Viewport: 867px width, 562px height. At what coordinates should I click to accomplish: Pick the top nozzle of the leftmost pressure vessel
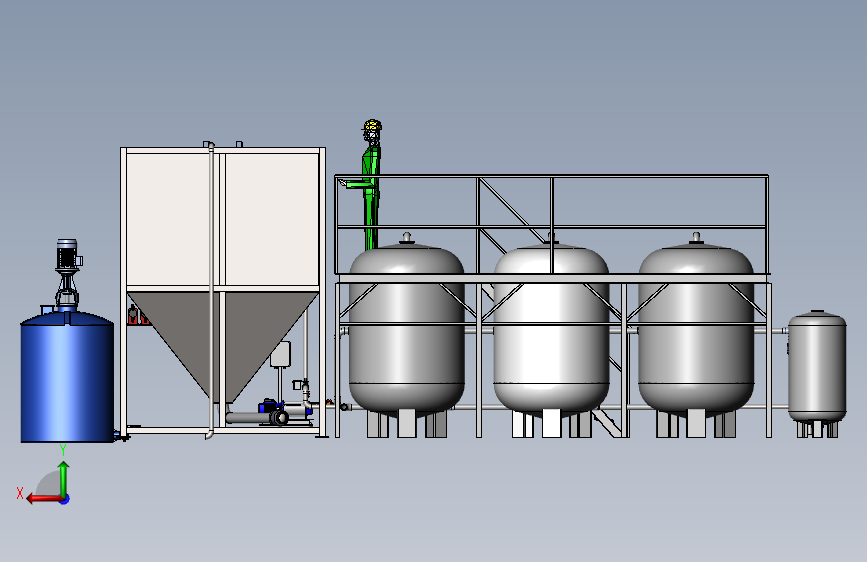(x=406, y=238)
